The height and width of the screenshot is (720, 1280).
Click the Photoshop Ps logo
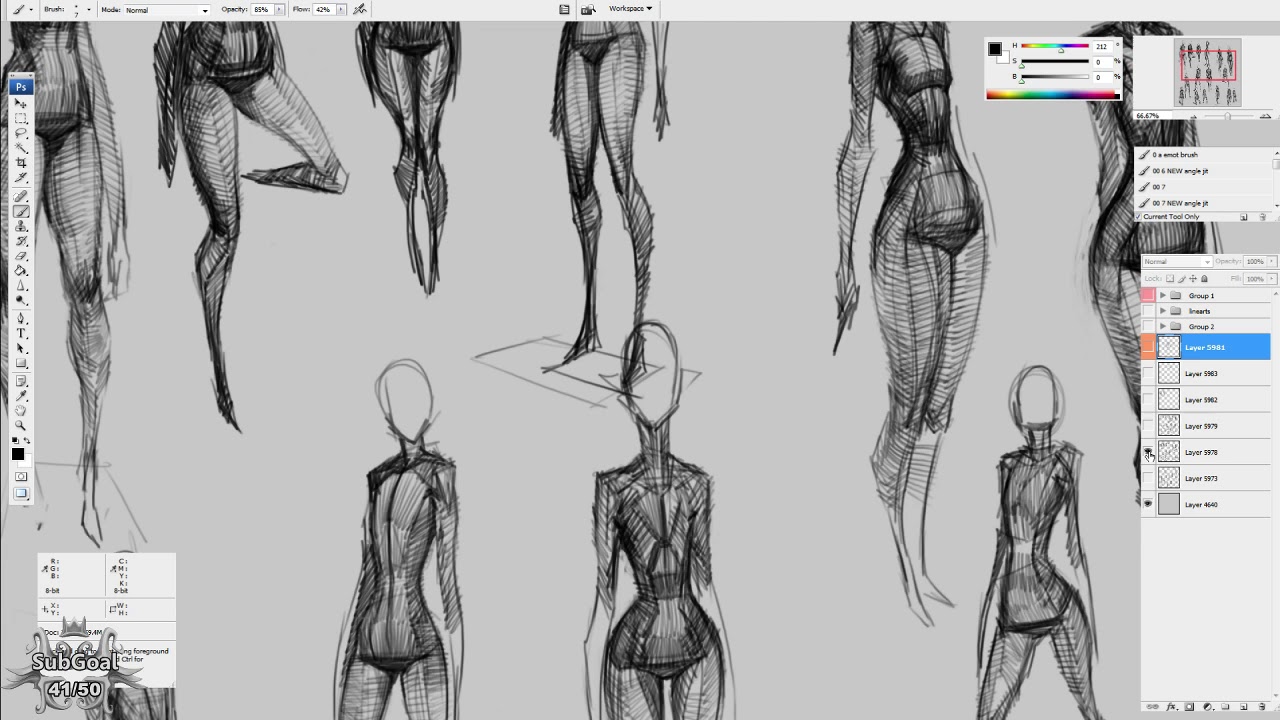pos(20,87)
